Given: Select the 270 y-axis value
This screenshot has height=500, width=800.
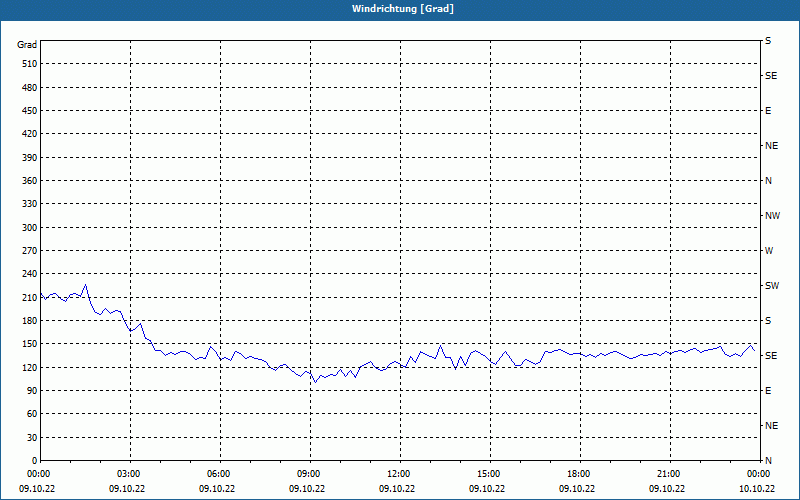Looking at the screenshot, I should pyautogui.click(x=30, y=251).
